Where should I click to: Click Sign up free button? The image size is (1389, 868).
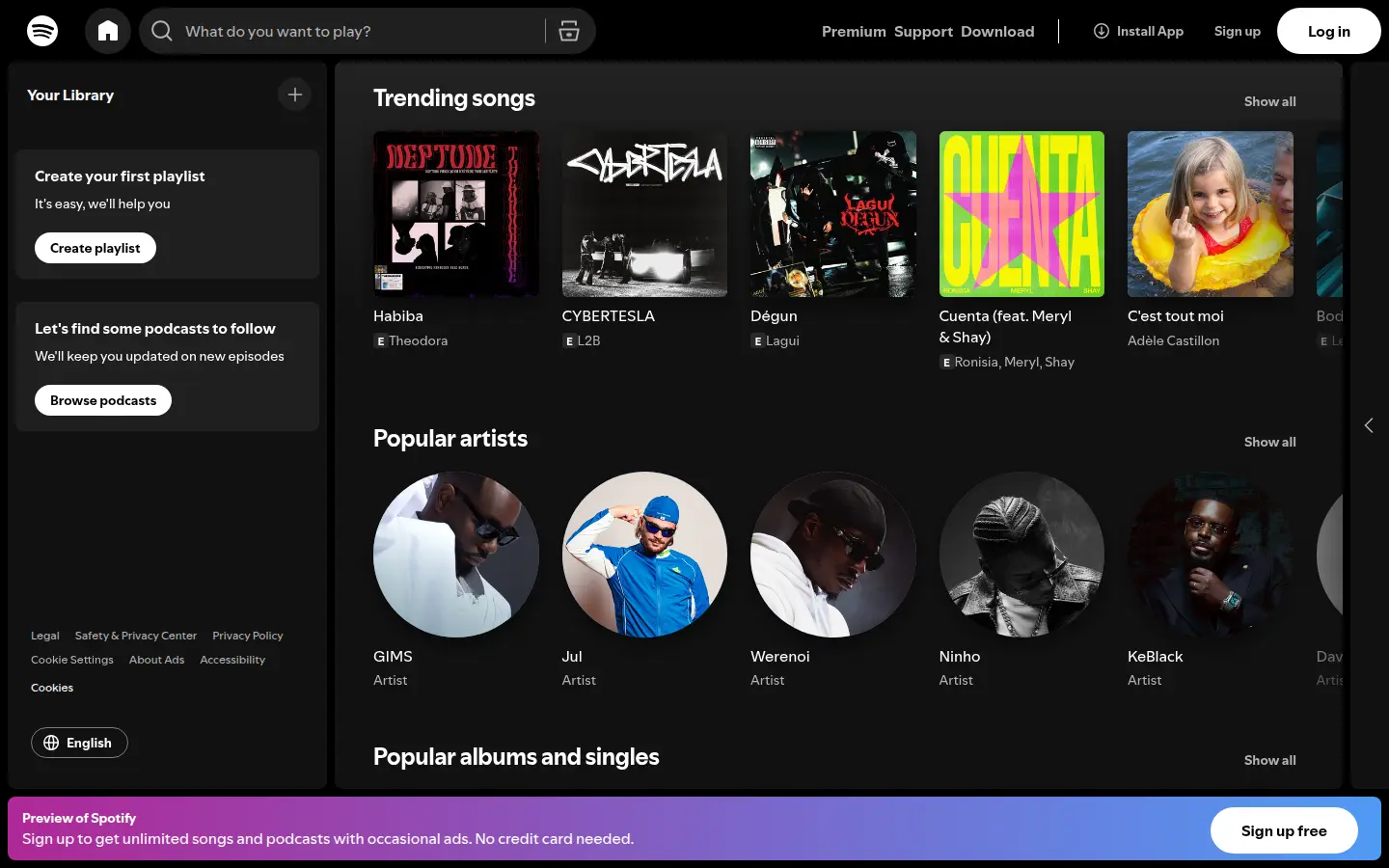tap(1284, 830)
